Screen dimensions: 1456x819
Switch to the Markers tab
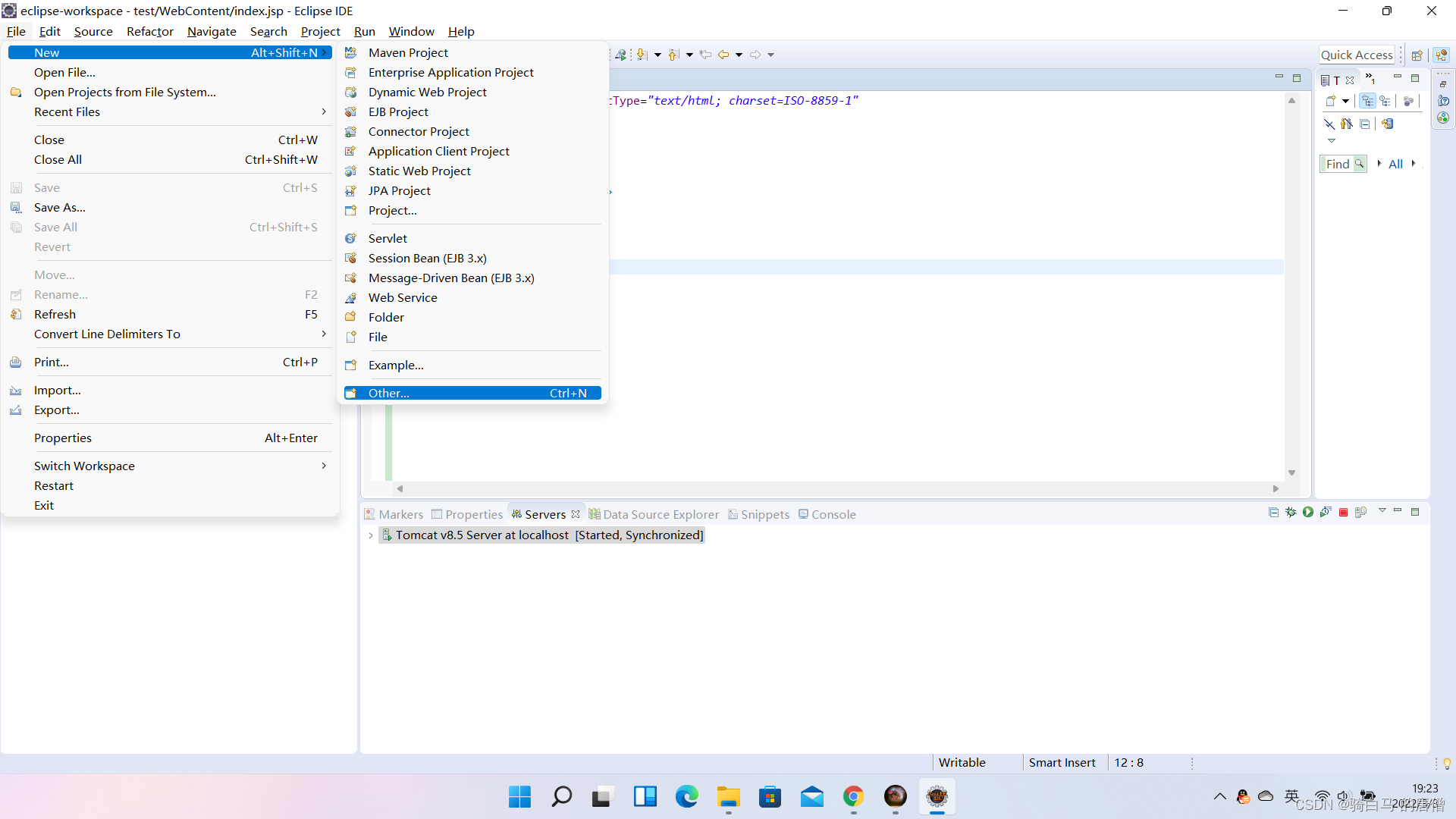pos(394,514)
